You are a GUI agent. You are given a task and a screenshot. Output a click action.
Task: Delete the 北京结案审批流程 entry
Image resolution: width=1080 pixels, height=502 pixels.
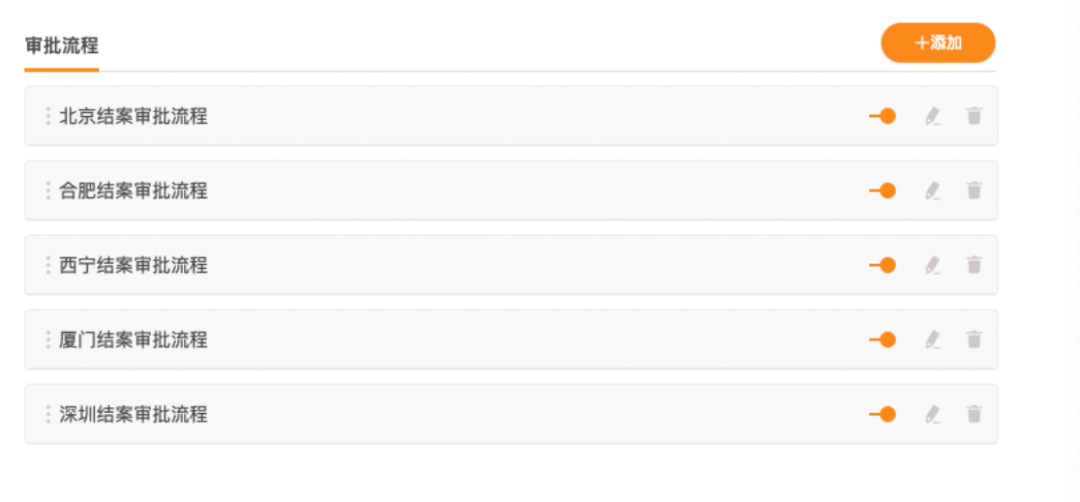[x=974, y=116]
